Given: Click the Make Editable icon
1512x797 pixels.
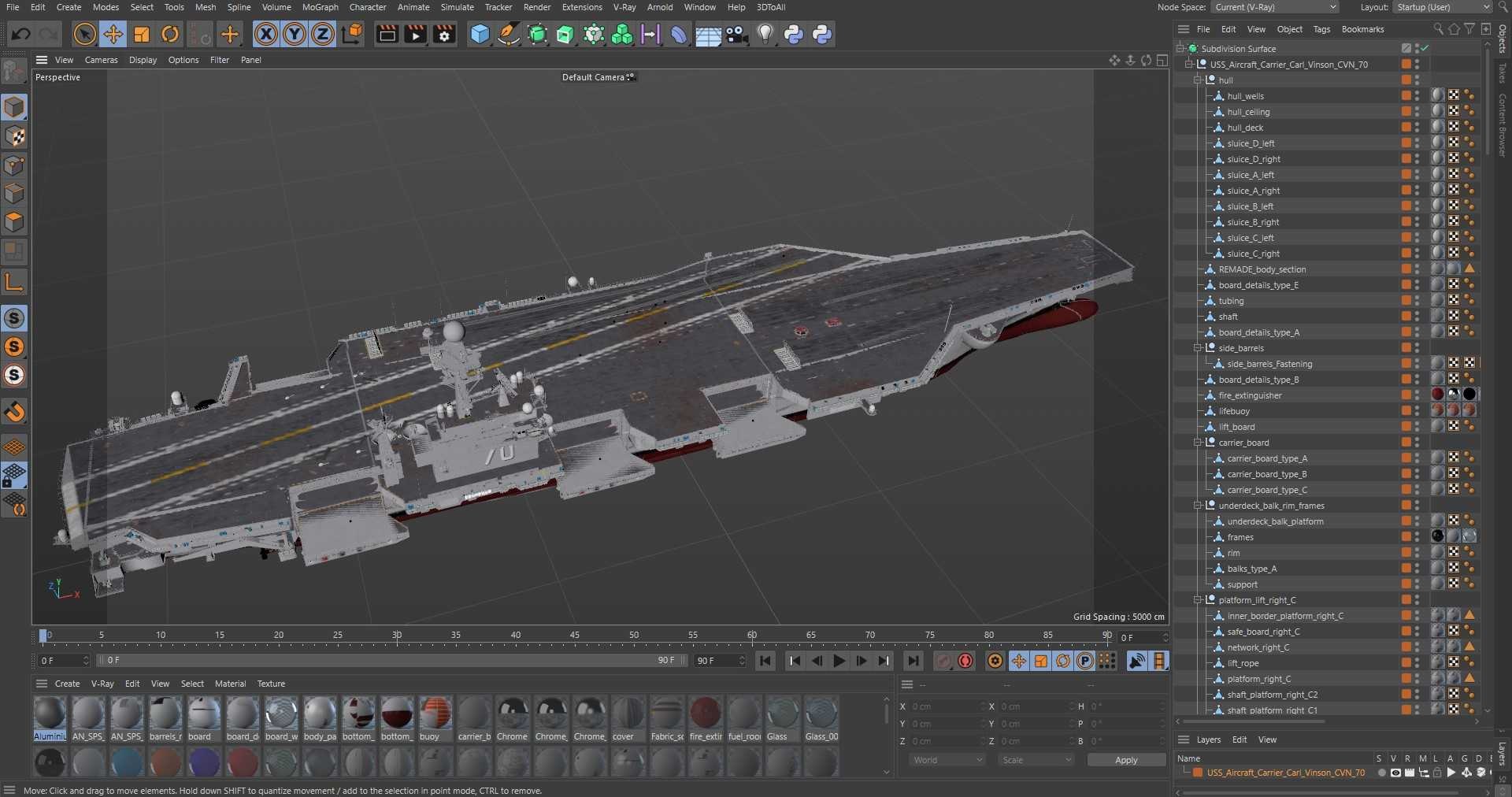Looking at the screenshot, I should pos(14,72).
